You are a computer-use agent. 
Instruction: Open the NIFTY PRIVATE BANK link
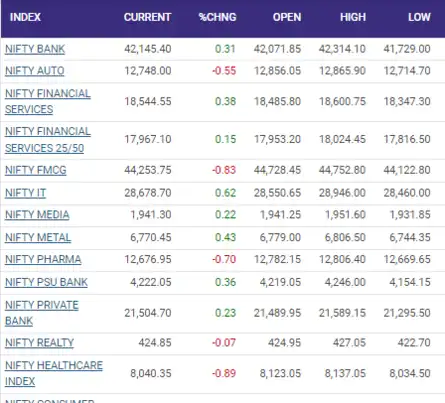coord(42,313)
